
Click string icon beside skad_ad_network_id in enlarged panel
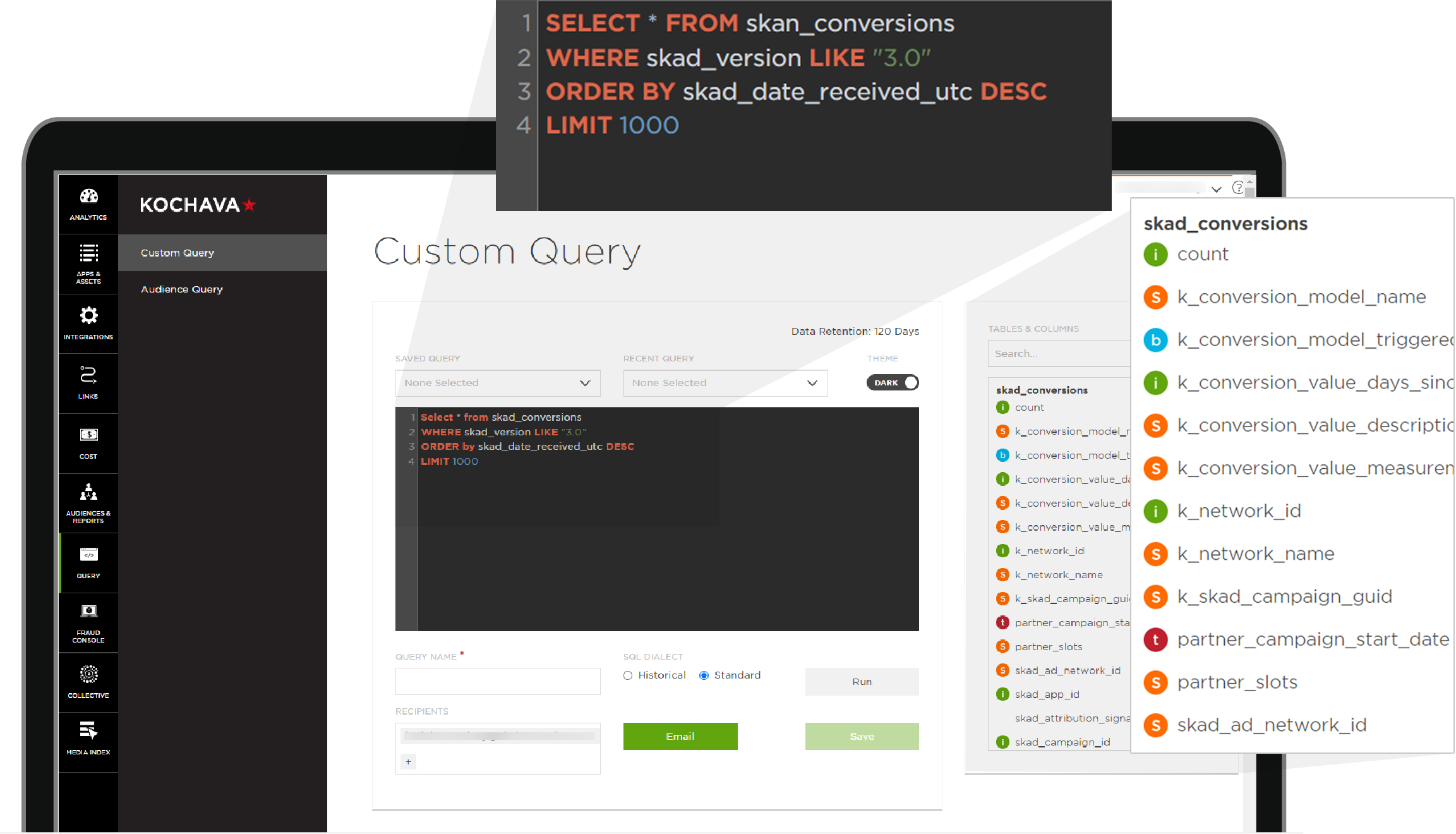[x=1156, y=725]
